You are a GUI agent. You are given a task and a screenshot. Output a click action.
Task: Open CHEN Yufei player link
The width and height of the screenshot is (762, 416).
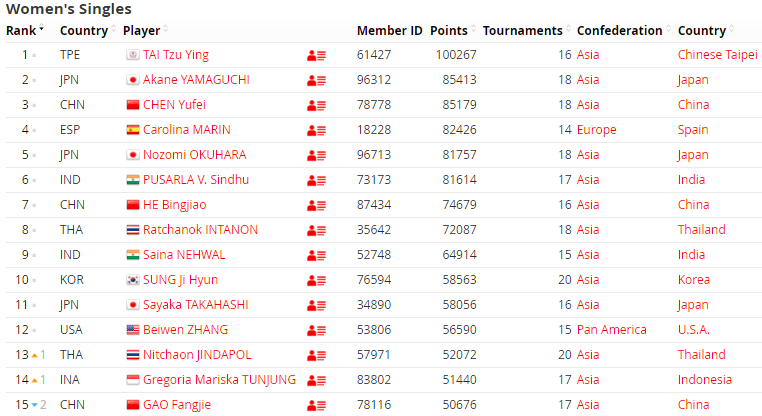174,104
